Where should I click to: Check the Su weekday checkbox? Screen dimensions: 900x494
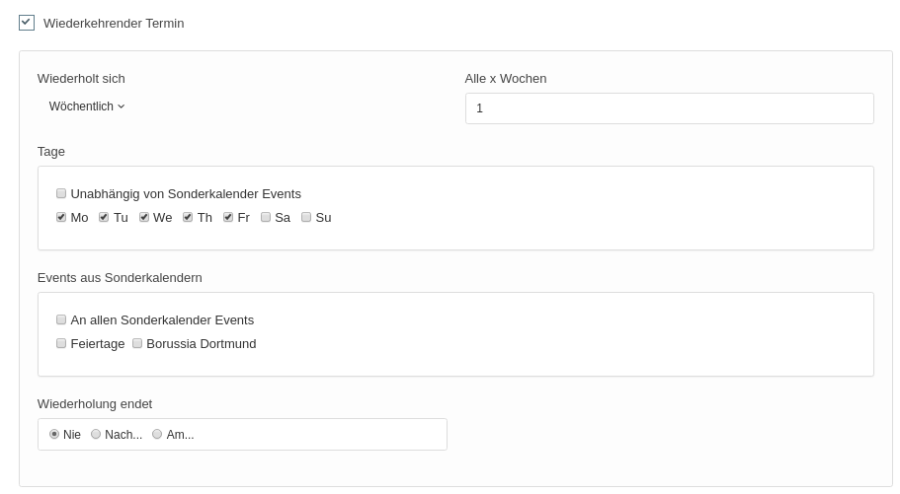pyautogui.click(x=307, y=217)
